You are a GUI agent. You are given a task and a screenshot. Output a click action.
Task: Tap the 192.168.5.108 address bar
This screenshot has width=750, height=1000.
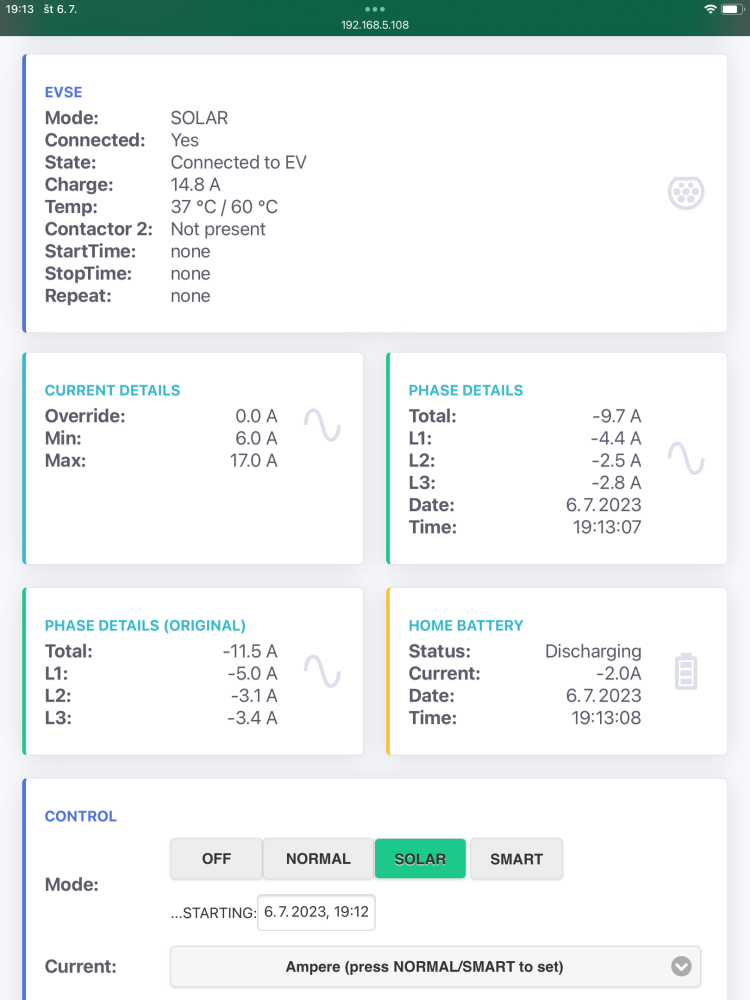tap(375, 25)
